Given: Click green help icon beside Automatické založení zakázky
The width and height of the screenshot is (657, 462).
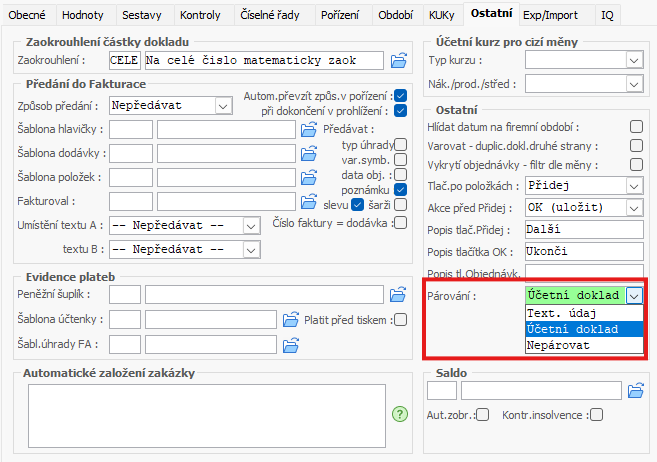Looking at the screenshot, I should [x=400, y=414].
